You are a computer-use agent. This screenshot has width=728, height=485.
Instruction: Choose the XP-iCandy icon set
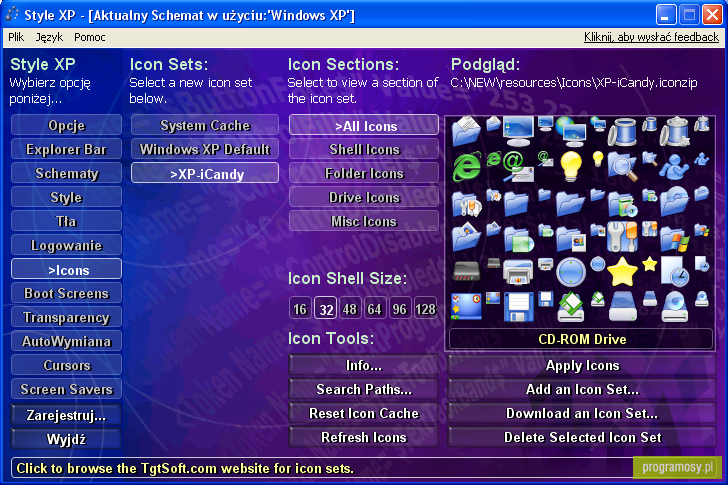pyautogui.click(x=205, y=174)
